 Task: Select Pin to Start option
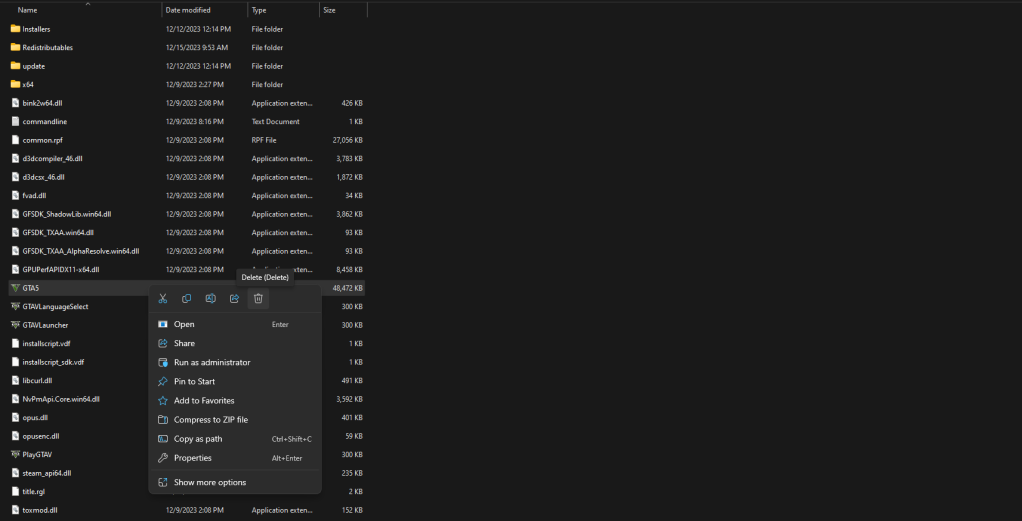[x=194, y=381]
